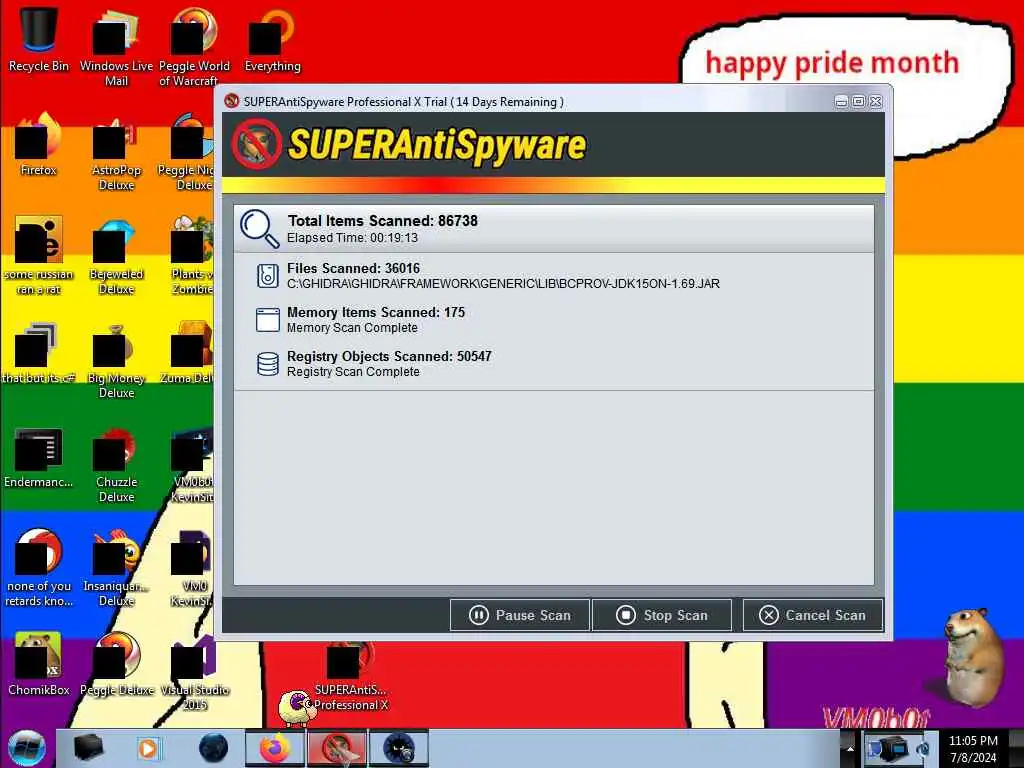
Task: Open Bejeweled Deluxe desktop shortcut
Action: 116,256
